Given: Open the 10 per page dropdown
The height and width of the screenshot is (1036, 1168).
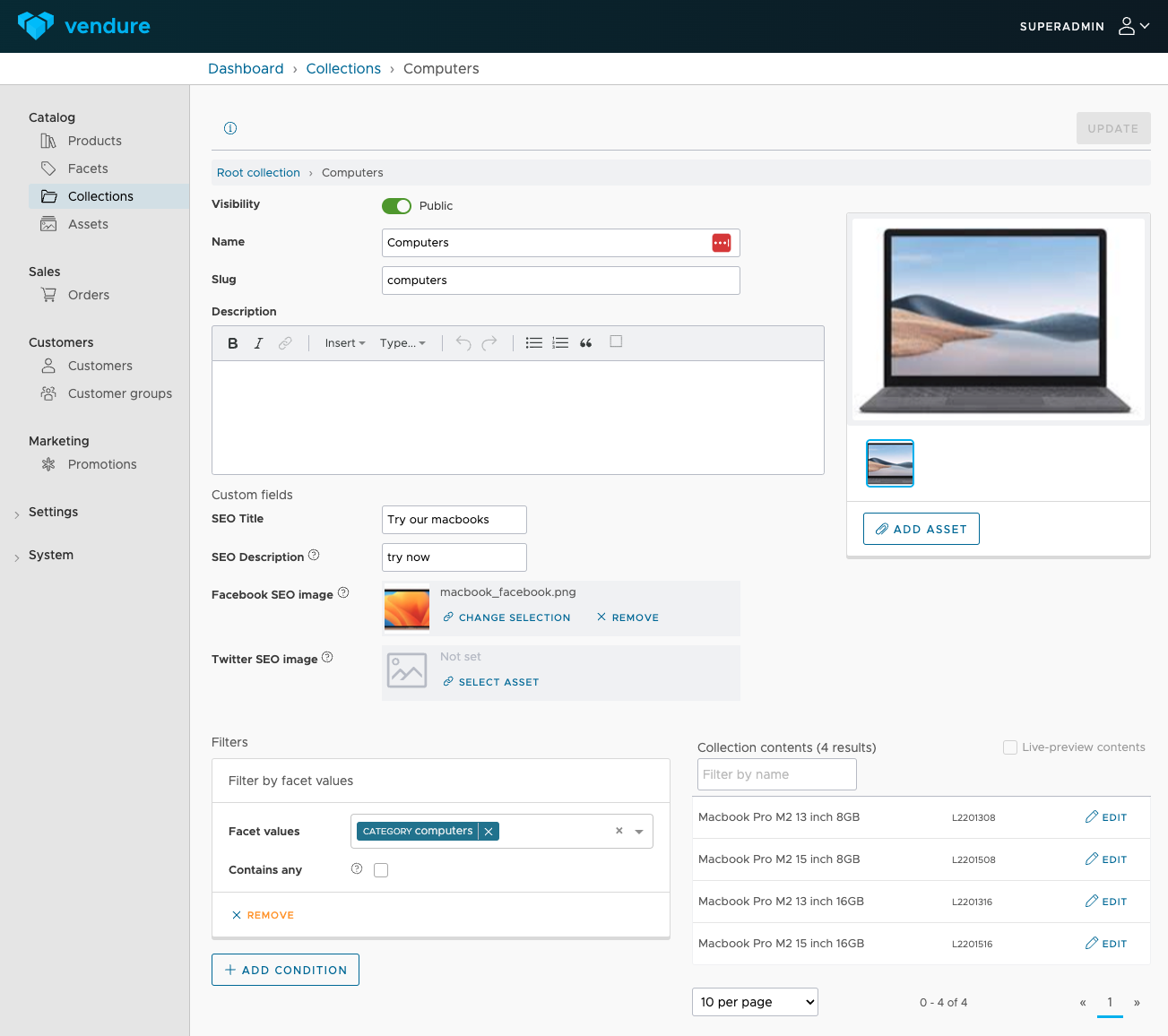Looking at the screenshot, I should click(755, 1002).
